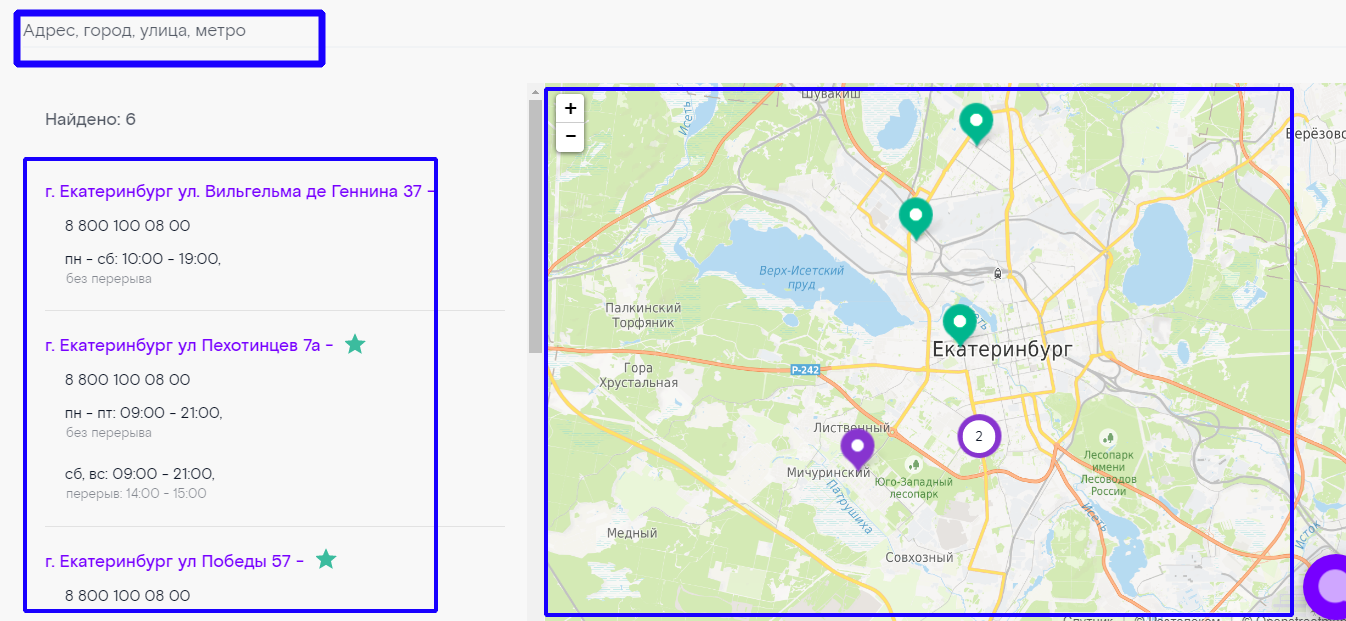This screenshot has height=621, width=1346.
Task: Click the "Найдено: 6" results count
Action: point(90,120)
